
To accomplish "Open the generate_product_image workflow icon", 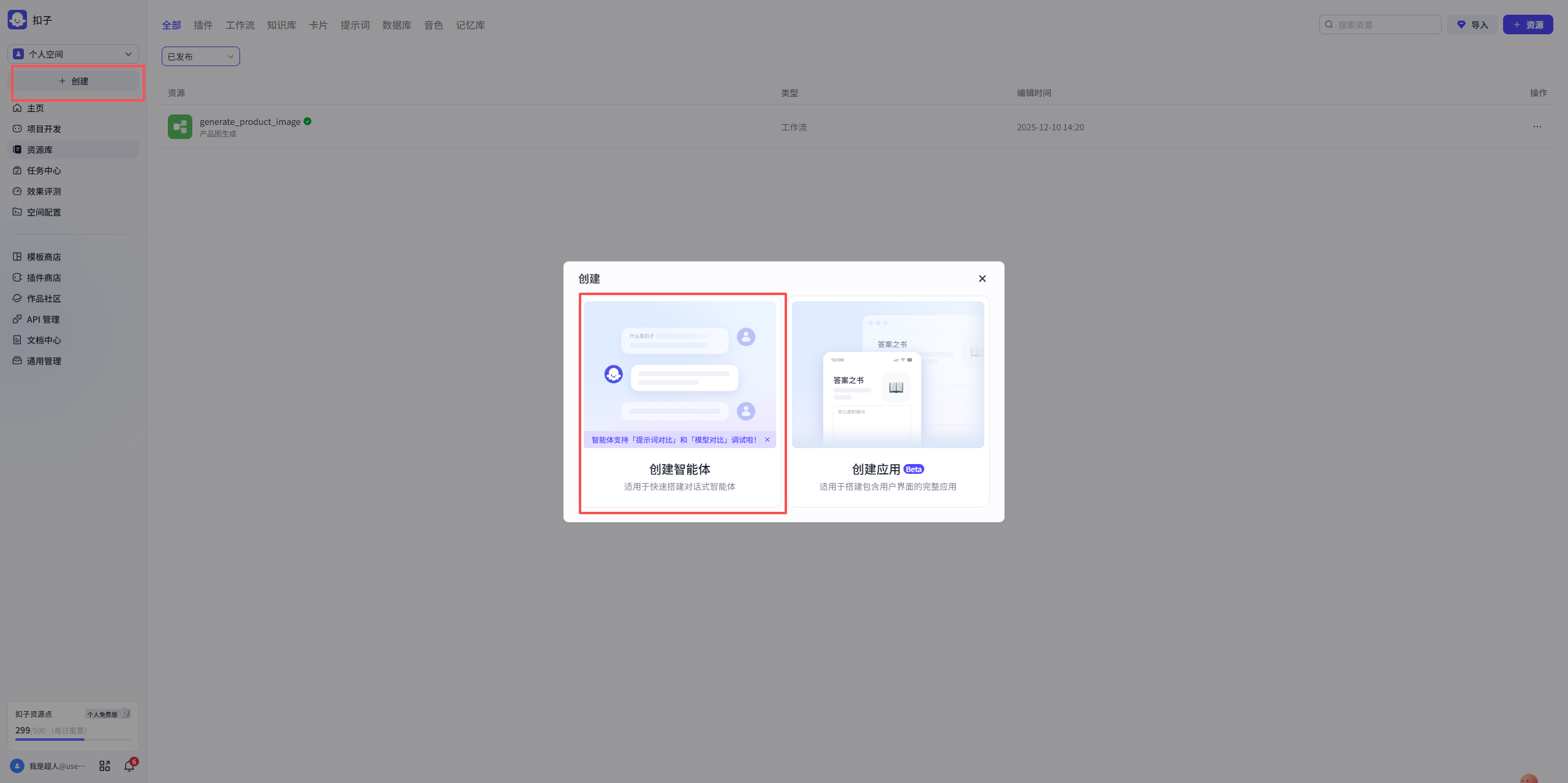I will tap(179, 127).
